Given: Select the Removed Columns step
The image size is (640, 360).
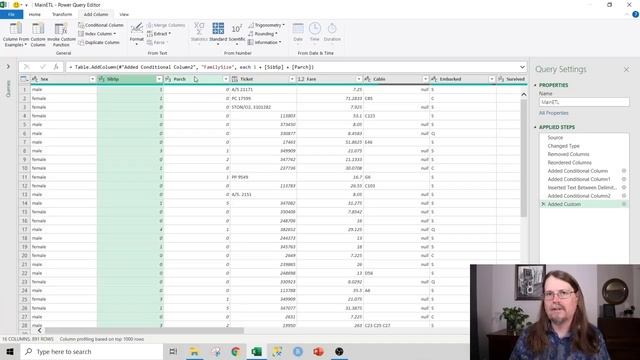Looking at the screenshot, I should [568, 154].
